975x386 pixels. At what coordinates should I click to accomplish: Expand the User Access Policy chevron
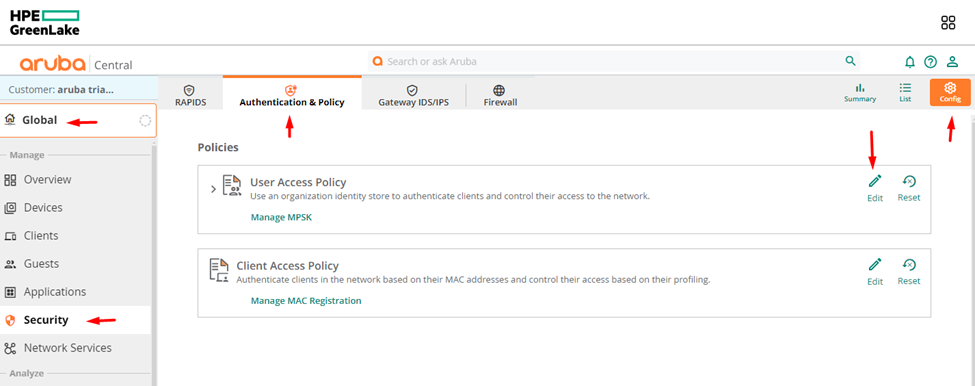click(213, 189)
